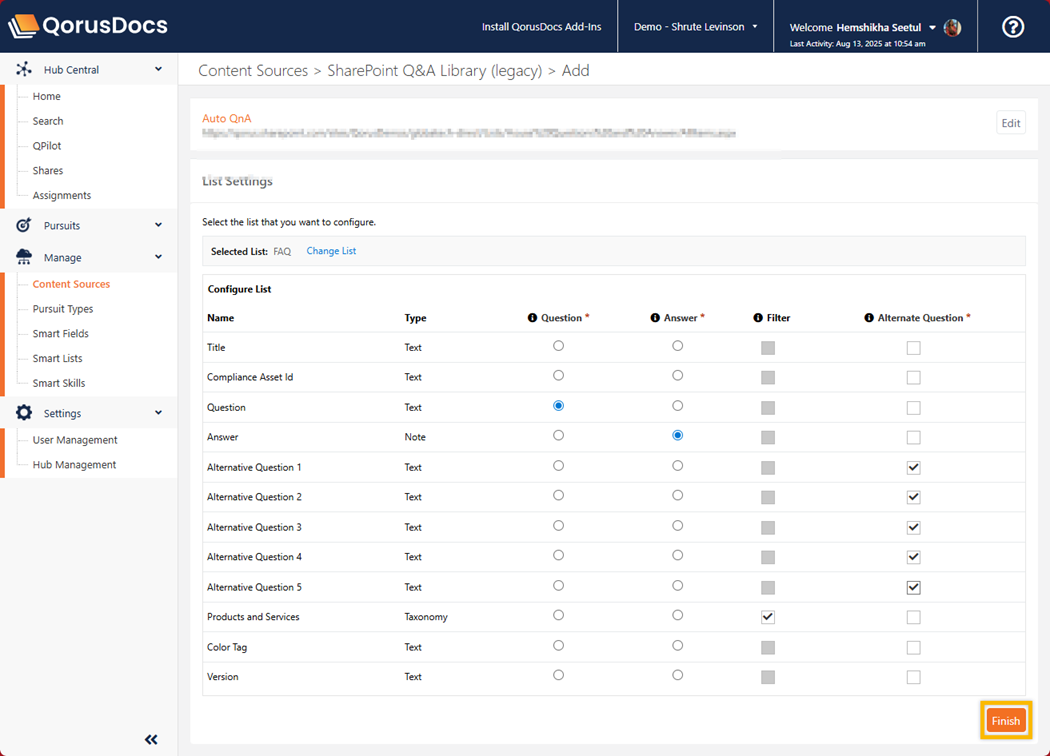Collapse the Hub Central section chevron
1050x756 pixels.
click(x=158, y=70)
